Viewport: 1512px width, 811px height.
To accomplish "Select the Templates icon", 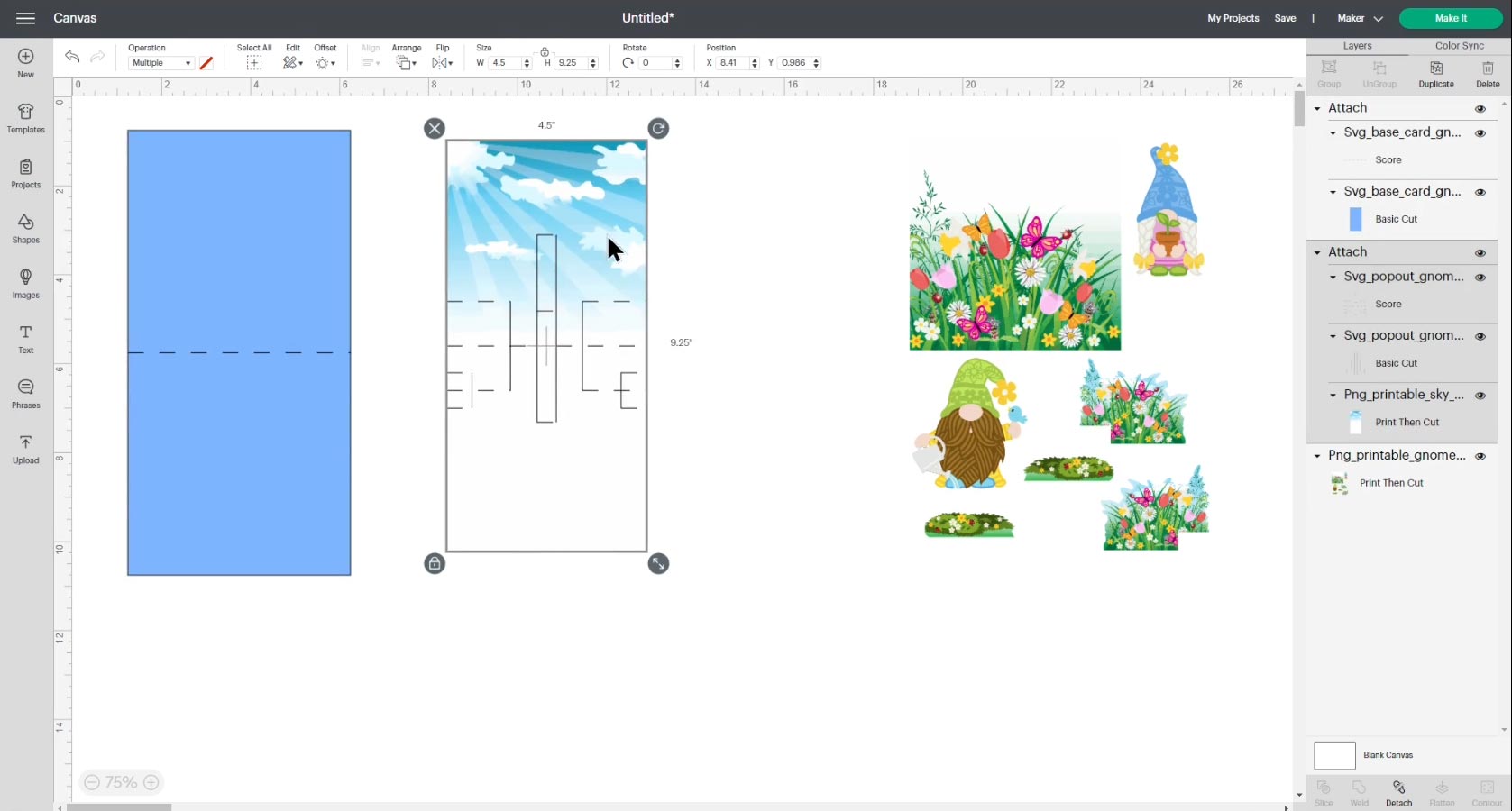I will (x=25, y=117).
